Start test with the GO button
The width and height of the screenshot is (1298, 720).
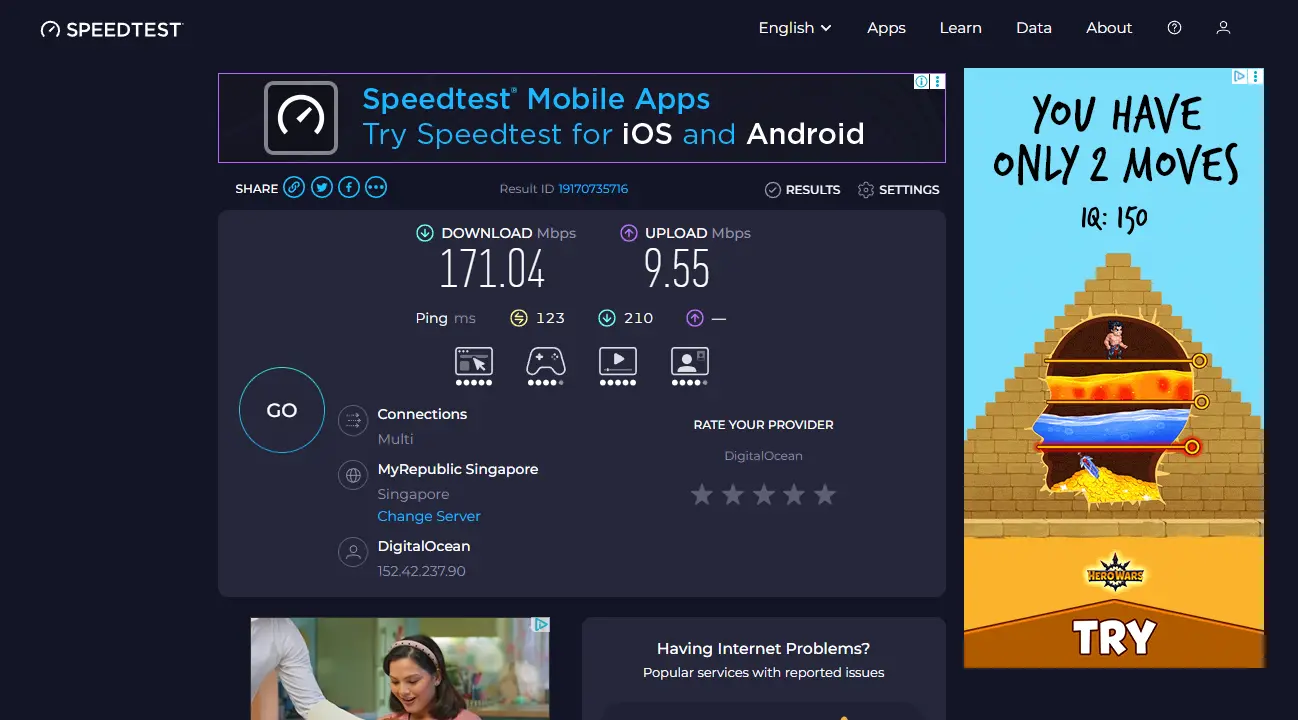click(282, 410)
